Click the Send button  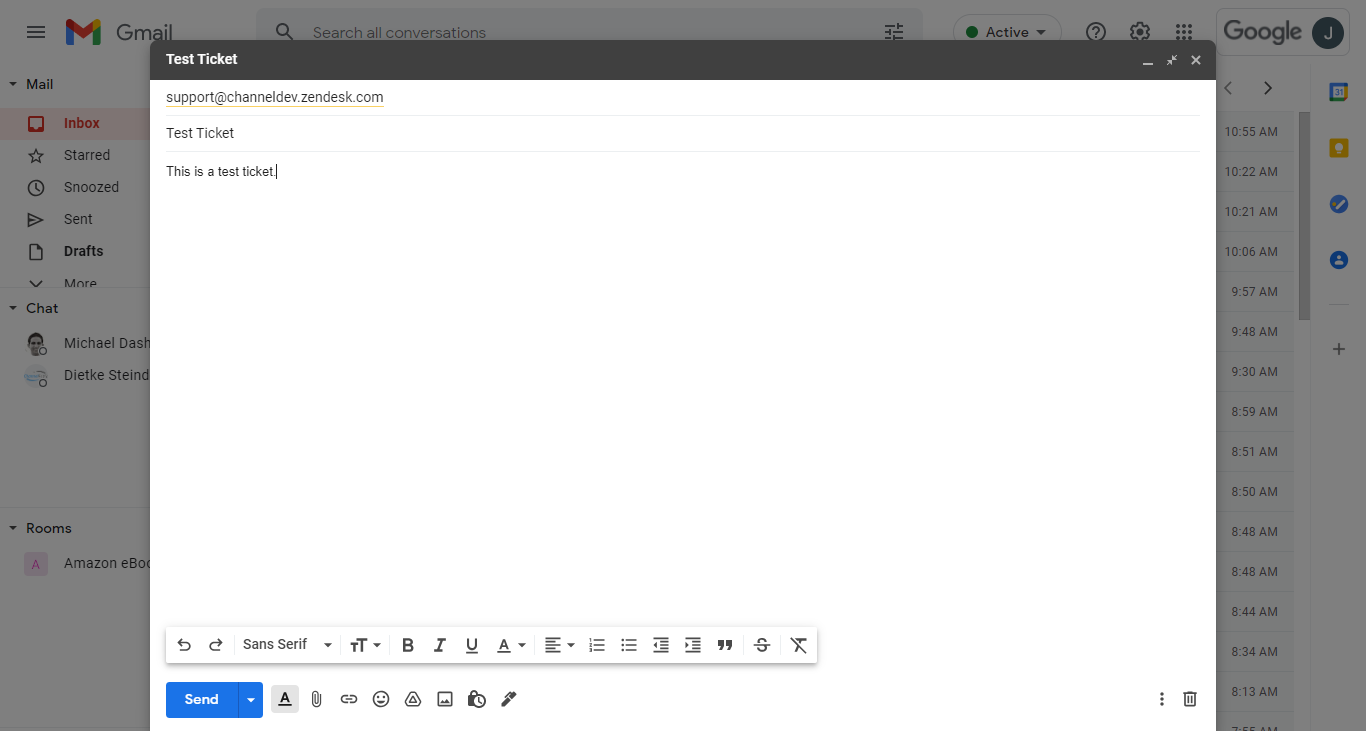pyautogui.click(x=200, y=699)
